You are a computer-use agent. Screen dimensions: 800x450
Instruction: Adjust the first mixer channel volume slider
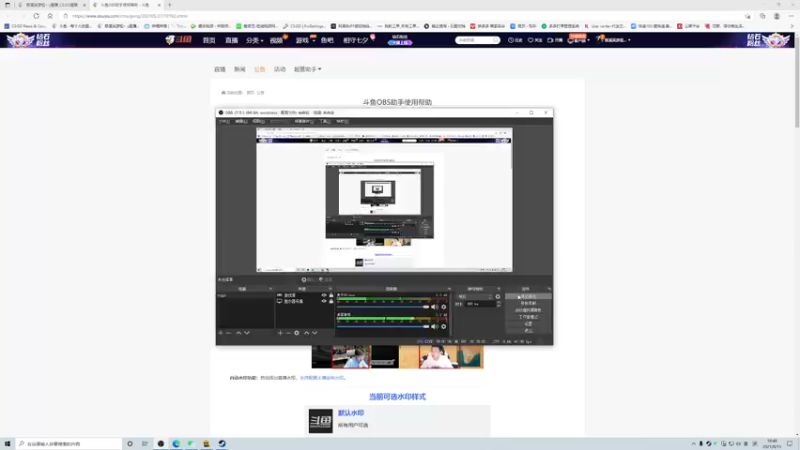tap(383, 307)
